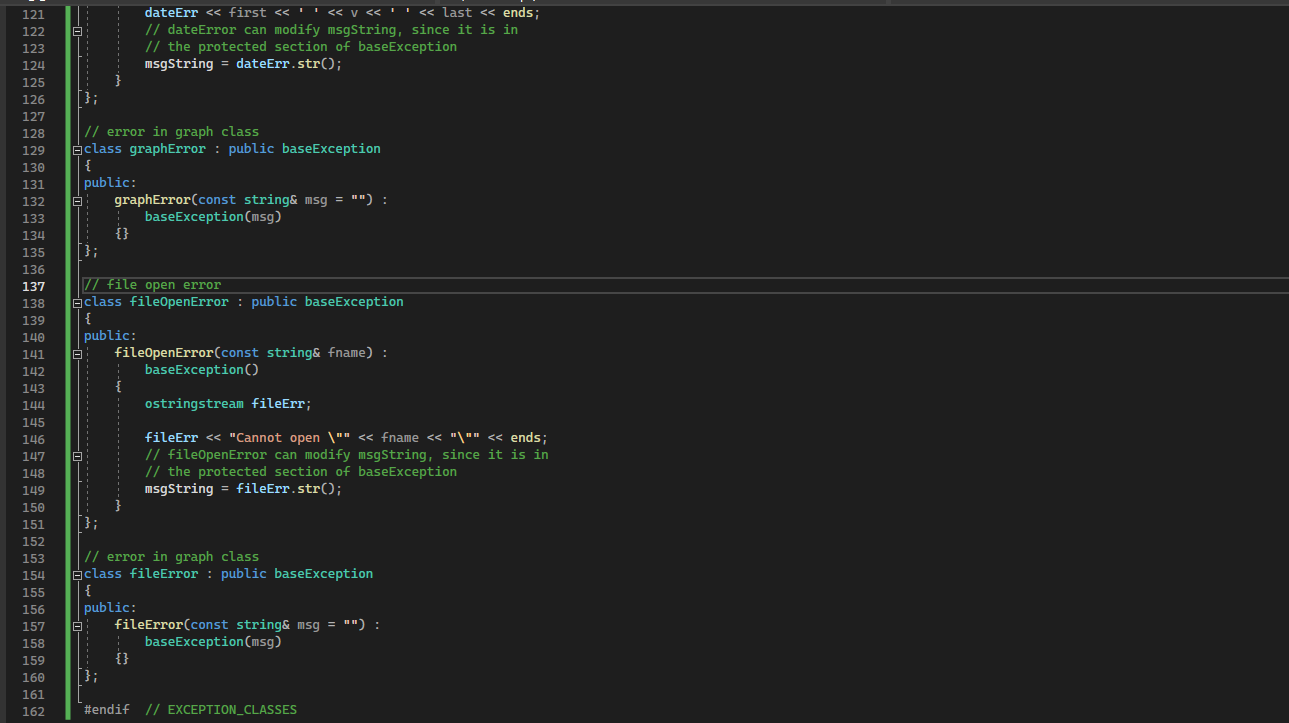Image resolution: width=1289 pixels, height=723 pixels.
Task: Collapse the fileError class body
Action: (x=76, y=573)
